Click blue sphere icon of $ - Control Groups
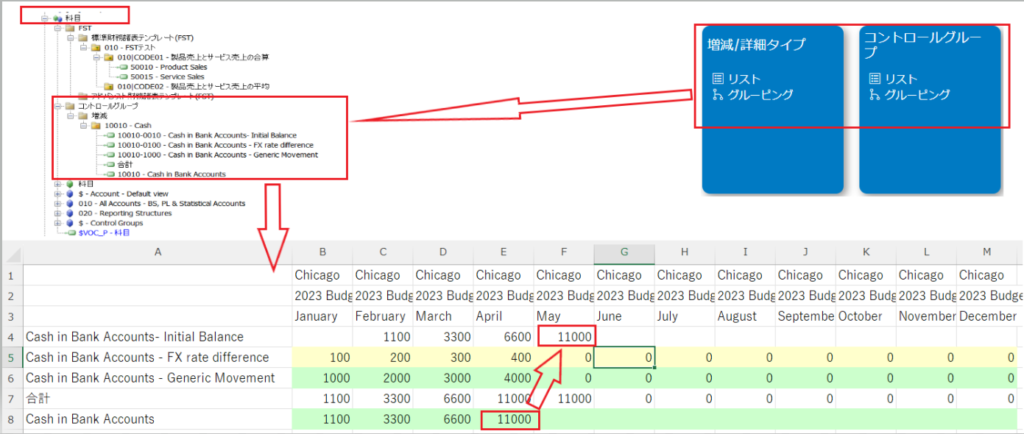 [68, 222]
